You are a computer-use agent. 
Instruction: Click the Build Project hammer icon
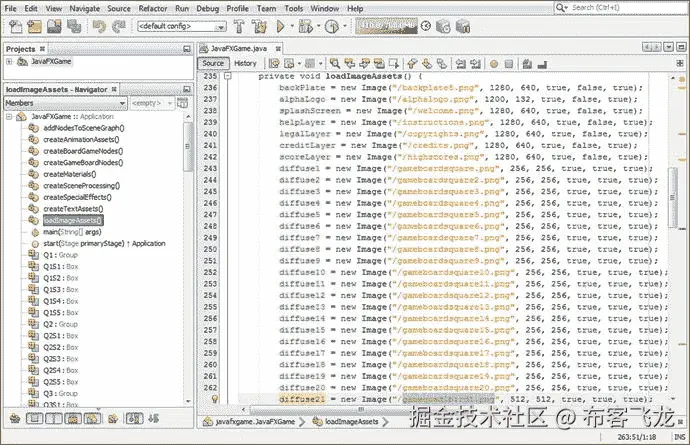pos(239,27)
